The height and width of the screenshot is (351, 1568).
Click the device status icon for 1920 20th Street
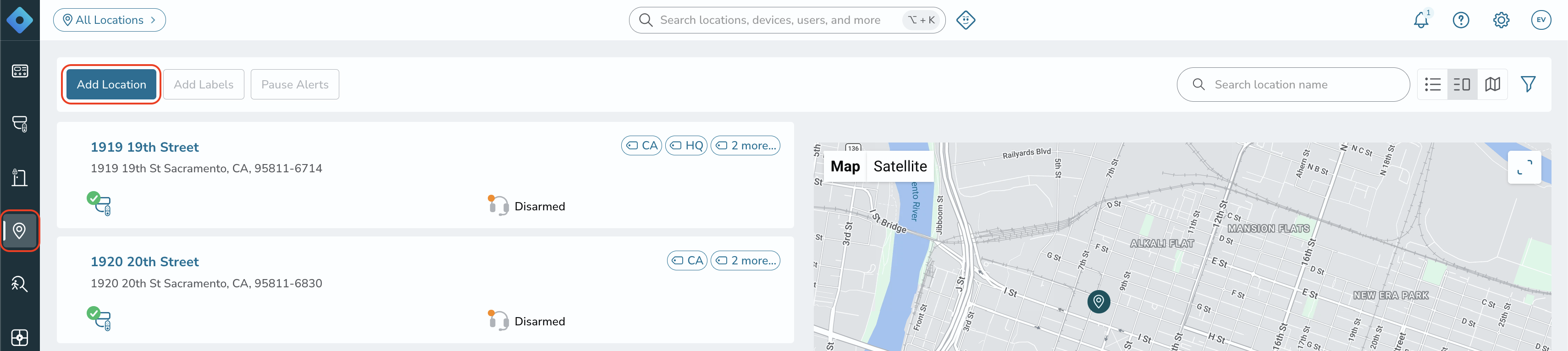point(99,319)
